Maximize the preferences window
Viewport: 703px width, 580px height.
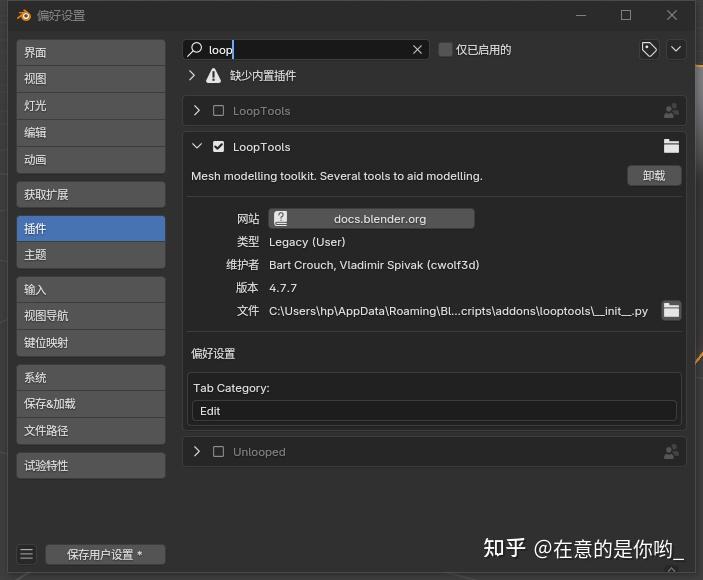coord(626,15)
